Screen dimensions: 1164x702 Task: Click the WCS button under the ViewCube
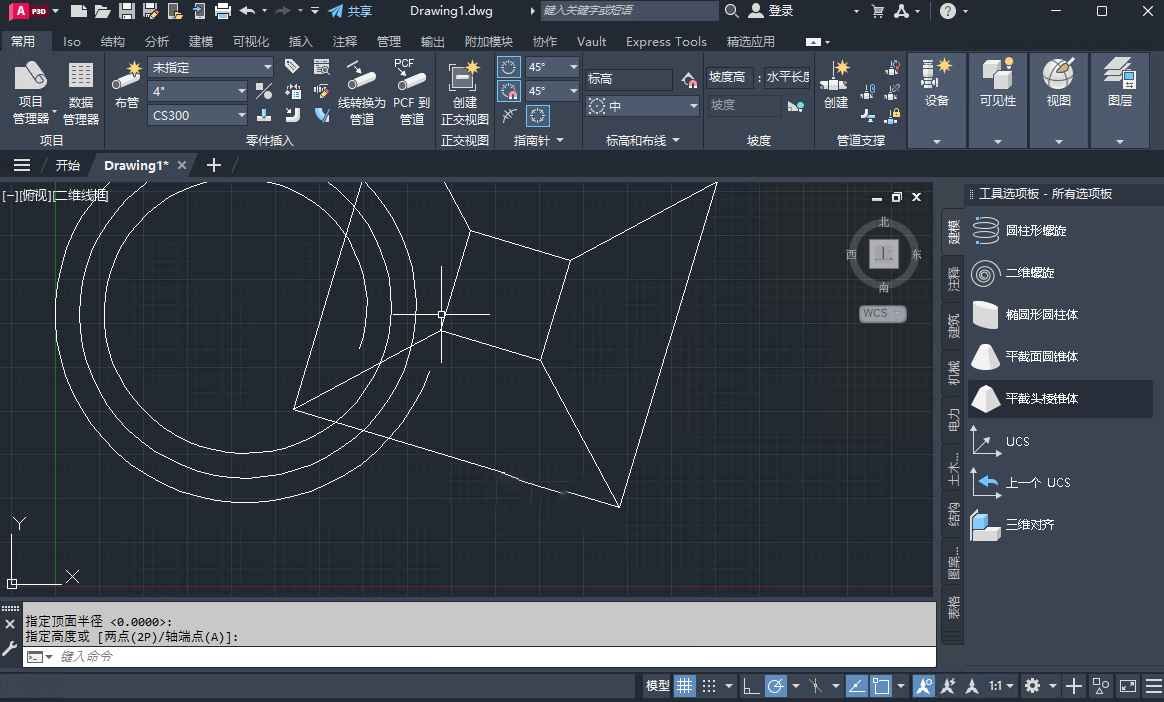tap(882, 313)
